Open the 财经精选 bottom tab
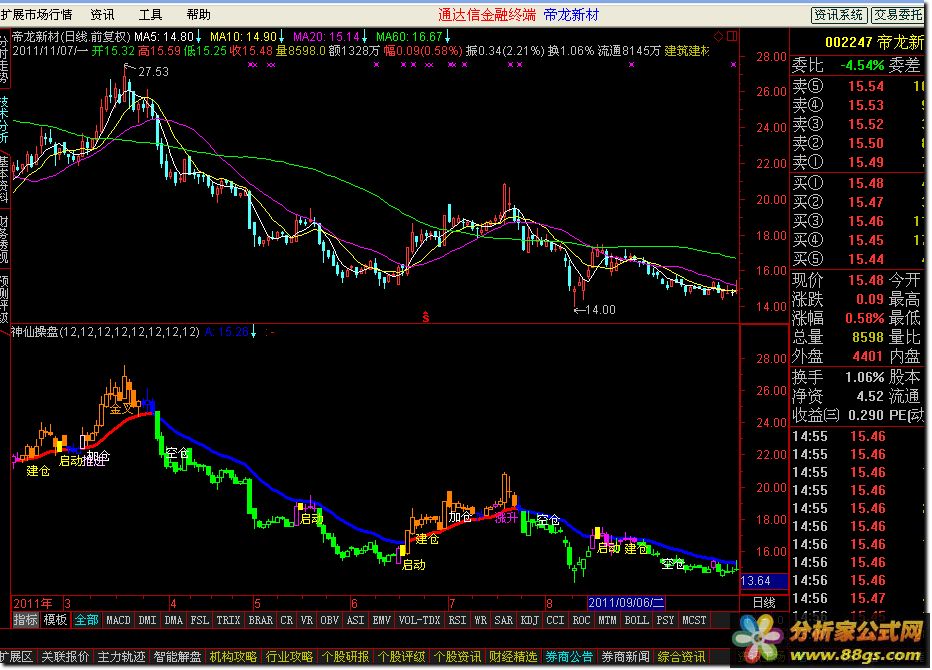932x670 pixels. coord(514,657)
